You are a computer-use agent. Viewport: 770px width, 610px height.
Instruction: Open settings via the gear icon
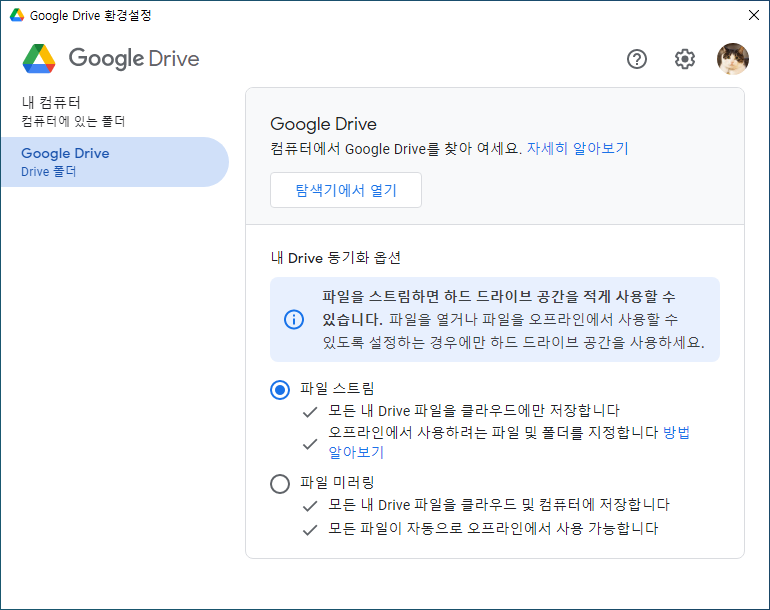coord(685,59)
